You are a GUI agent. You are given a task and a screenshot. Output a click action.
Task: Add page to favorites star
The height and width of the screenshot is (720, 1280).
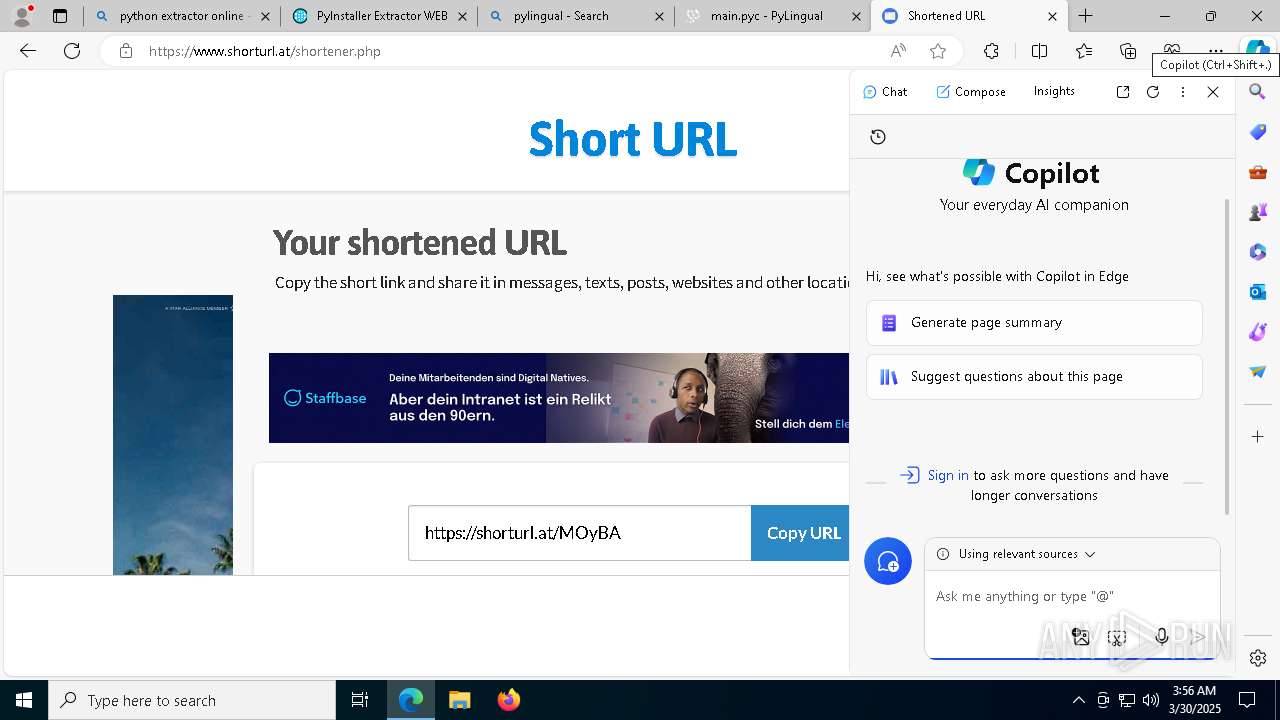937,51
